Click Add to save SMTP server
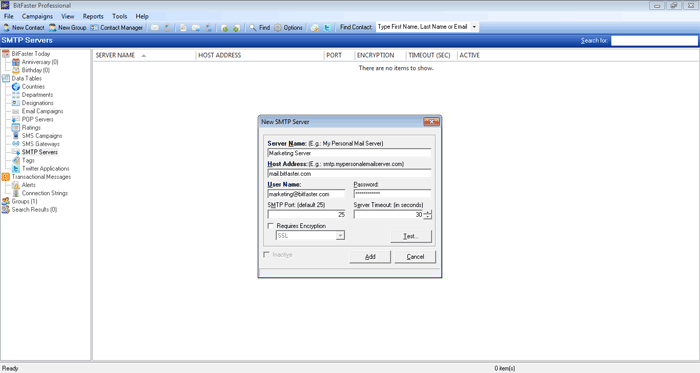The height and width of the screenshot is (373, 700). click(x=370, y=257)
